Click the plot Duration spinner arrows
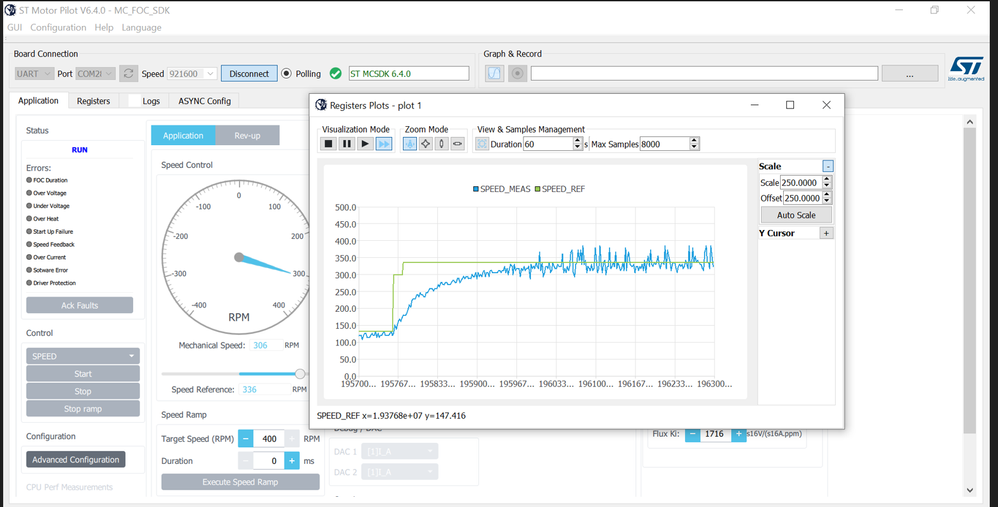The height and width of the screenshot is (507, 998). point(578,144)
